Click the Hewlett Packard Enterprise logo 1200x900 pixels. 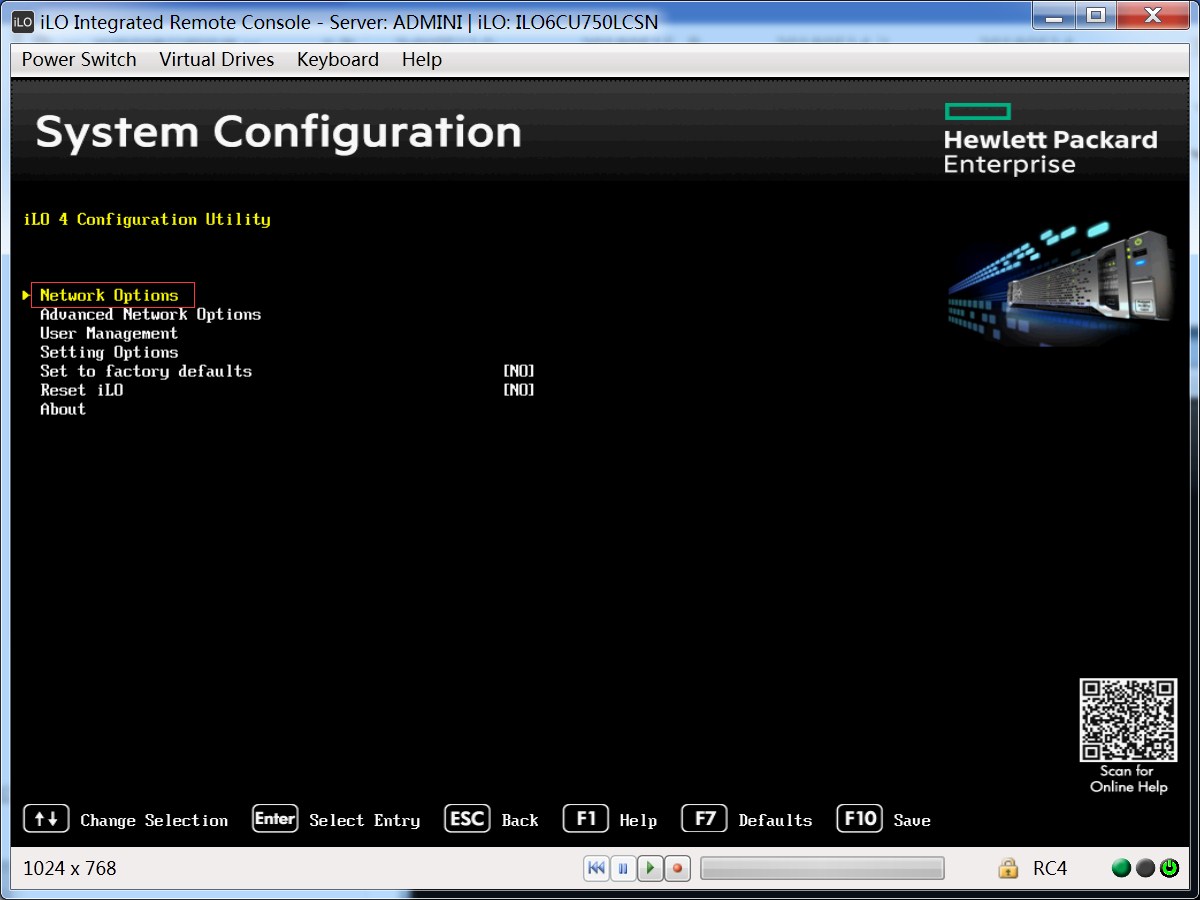1050,139
